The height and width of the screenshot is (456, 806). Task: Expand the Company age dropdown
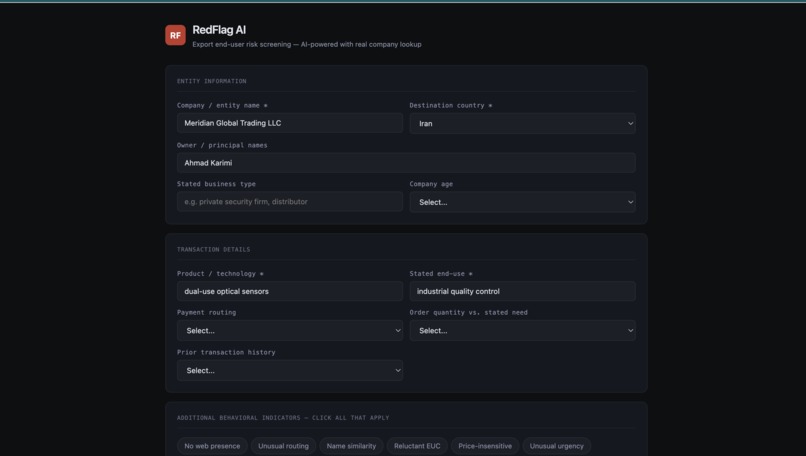click(522, 202)
